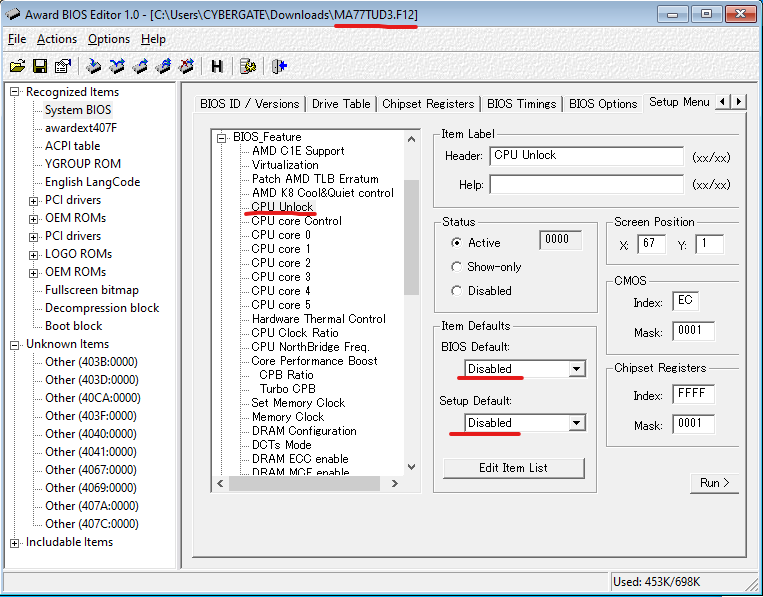Click the Chipset Registers Index field
The width and height of the screenshot is (763, 597).
pos(693,394)
